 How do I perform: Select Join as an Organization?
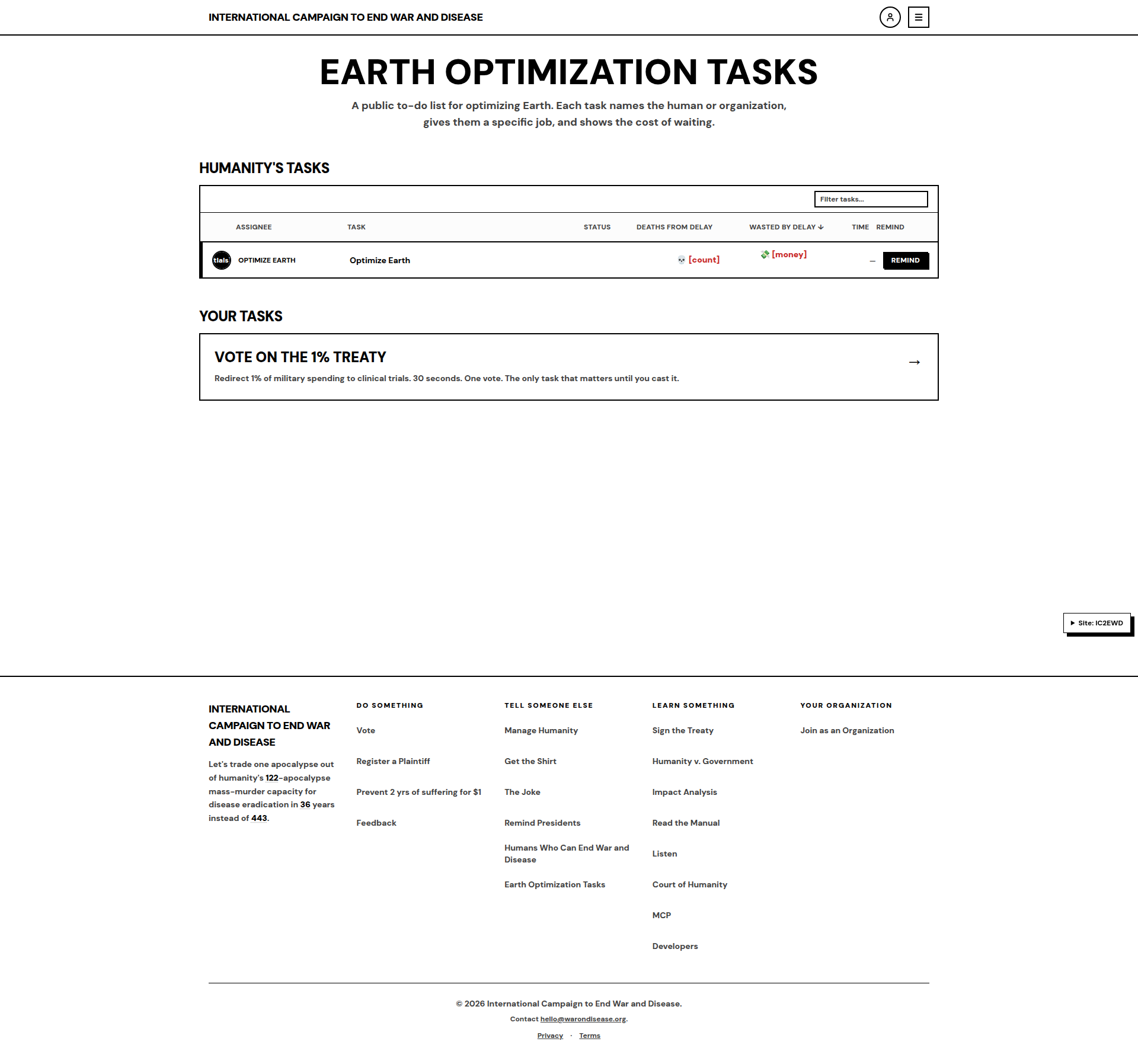[847, 730]
